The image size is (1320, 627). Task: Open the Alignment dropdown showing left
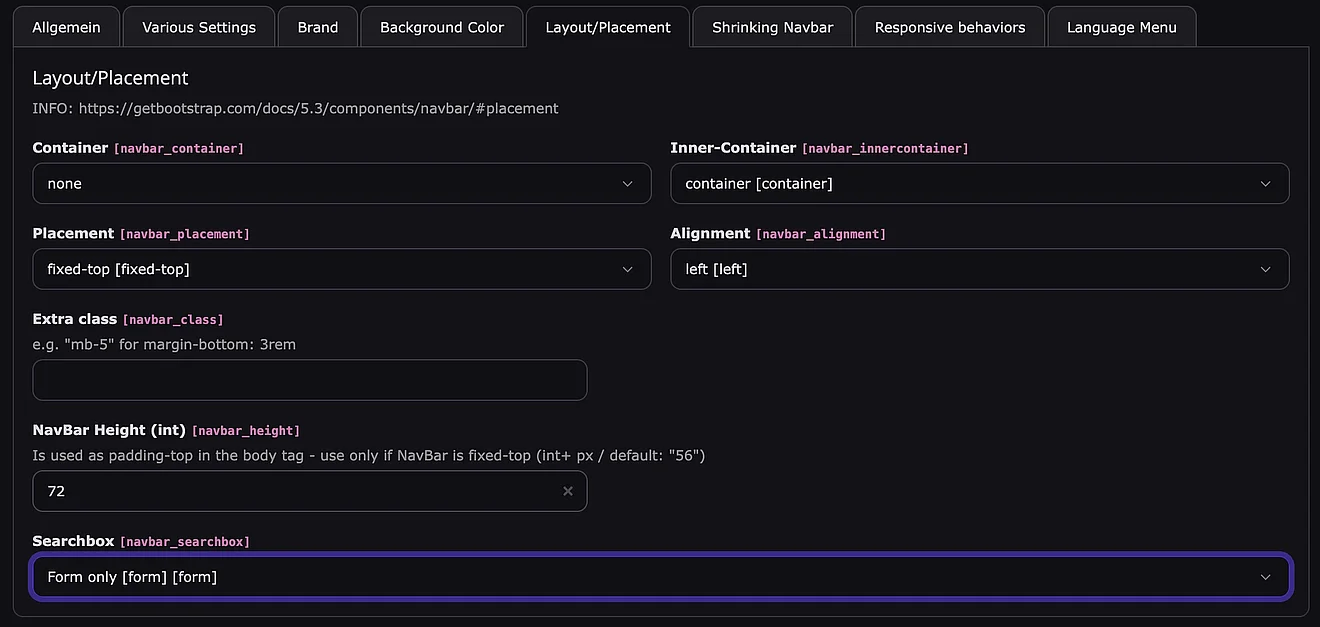[979, 269]
